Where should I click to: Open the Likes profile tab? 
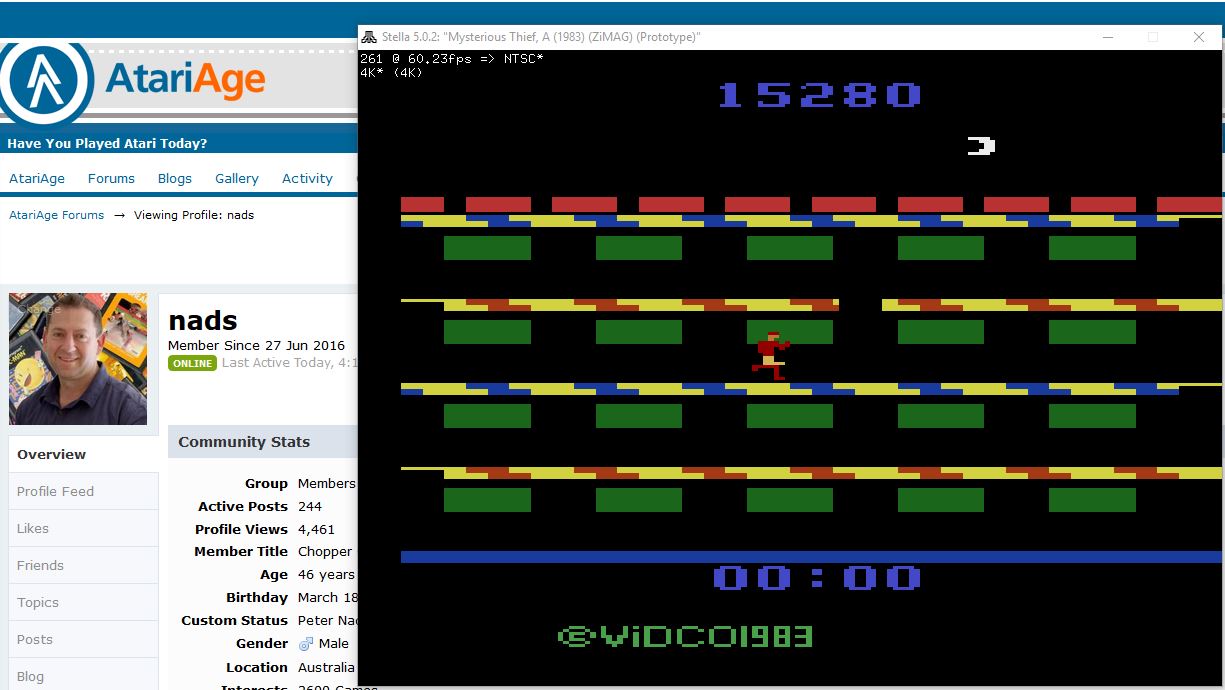coord(33,528)
